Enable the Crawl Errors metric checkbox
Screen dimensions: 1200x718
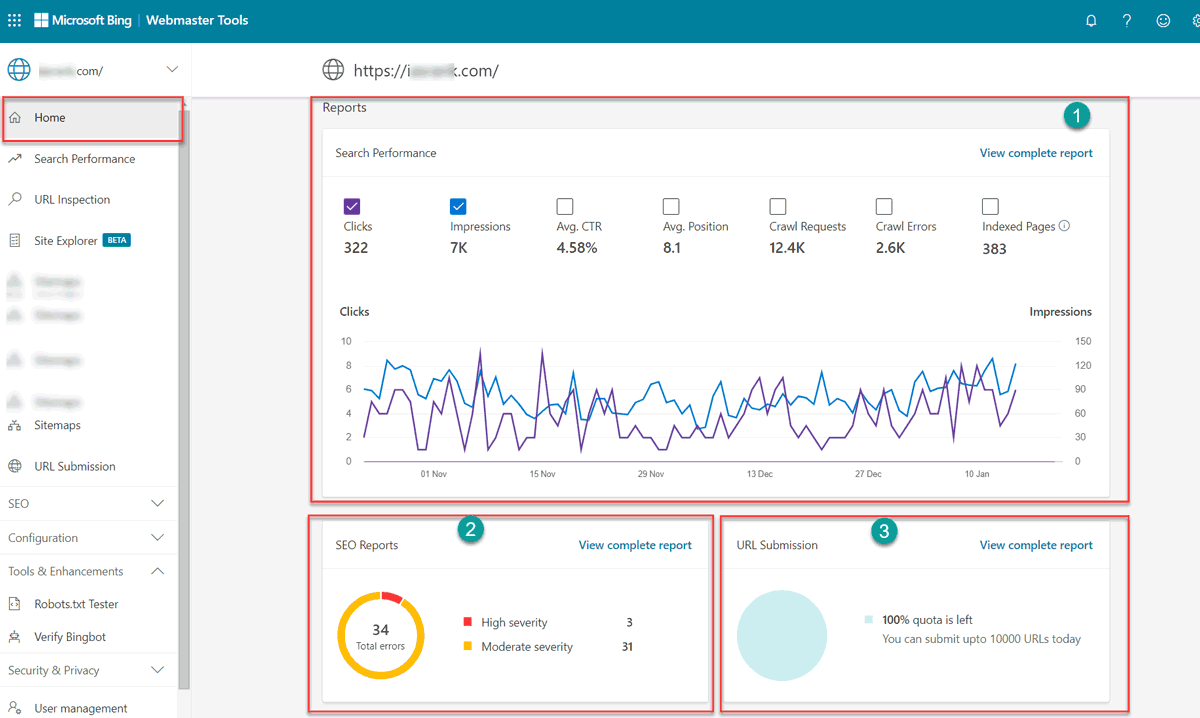884,206
